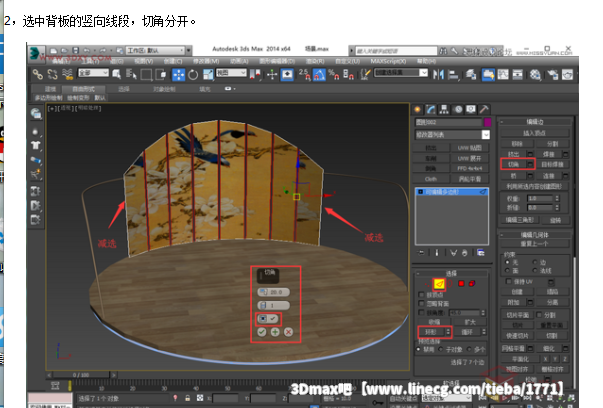Toggle the Percent Snap icon
This screenshot has width=603, height=408.
click(x=333, y=74)
